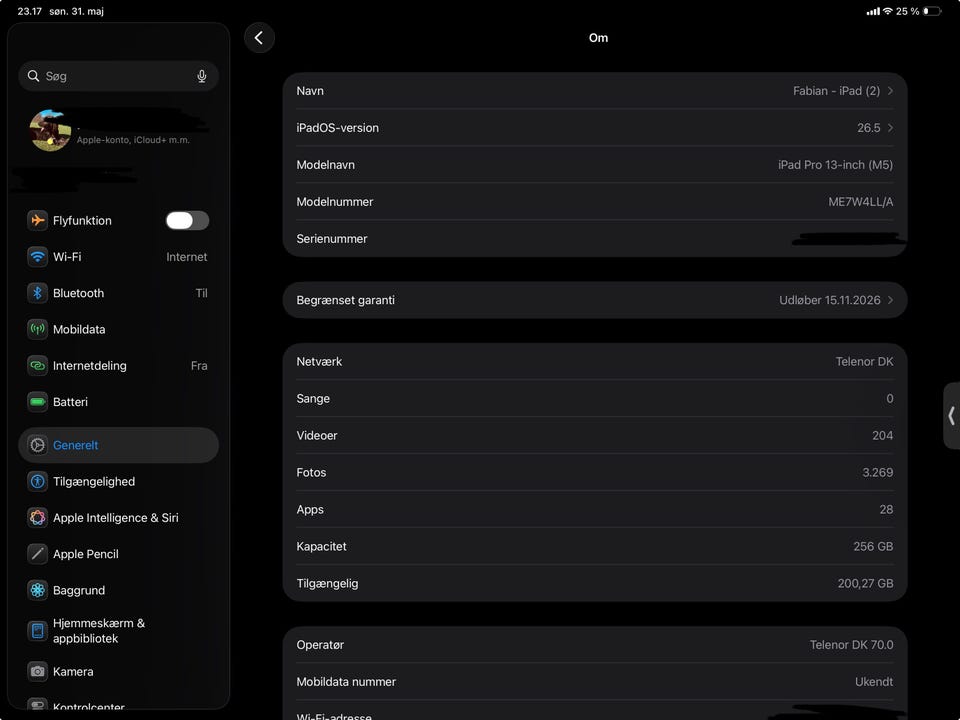The width and height of the screenshot is (960, 720).
Task: Tap the magnifying glass search icon
Action: pyautogui.click(x=33, y=76)
